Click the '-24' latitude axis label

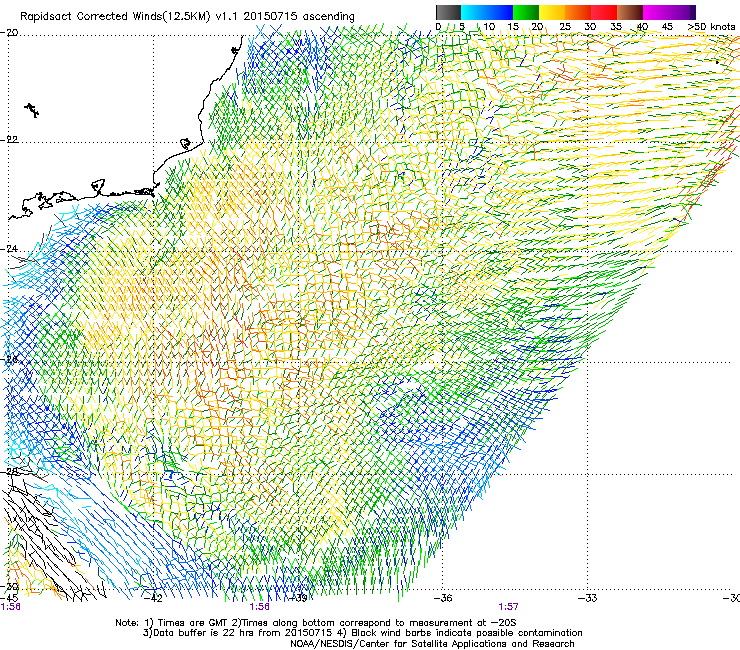tap(9, 249)
